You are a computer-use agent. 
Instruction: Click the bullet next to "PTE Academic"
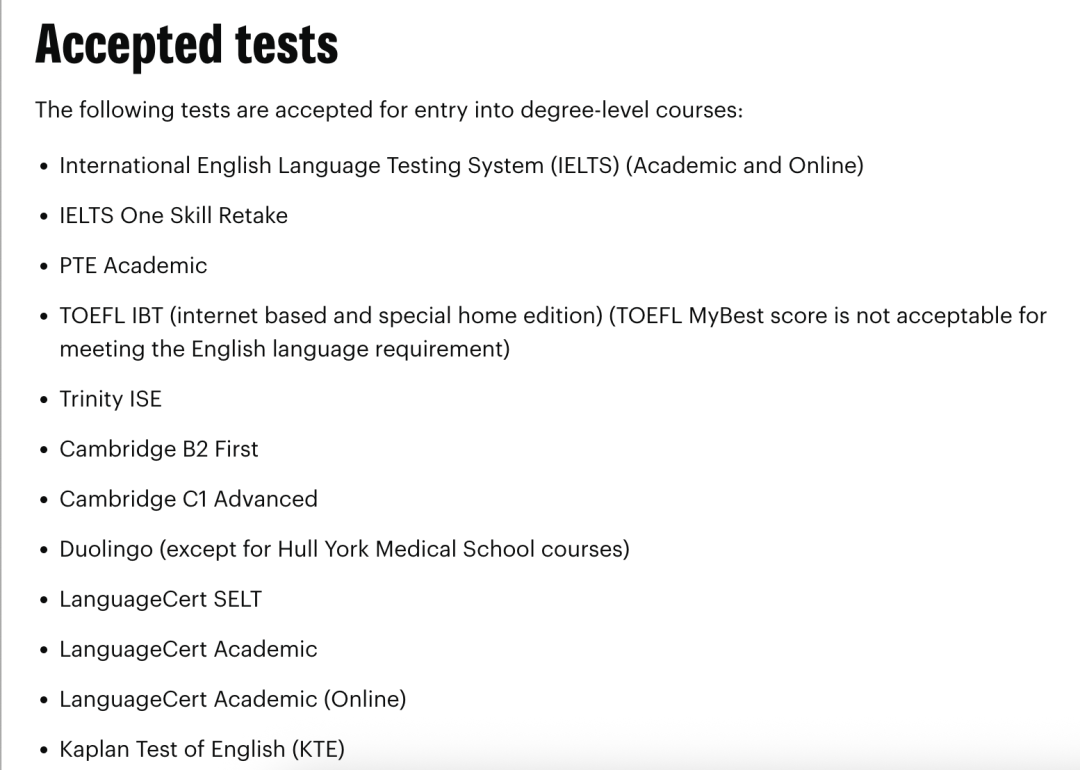[x=43, y=266]
